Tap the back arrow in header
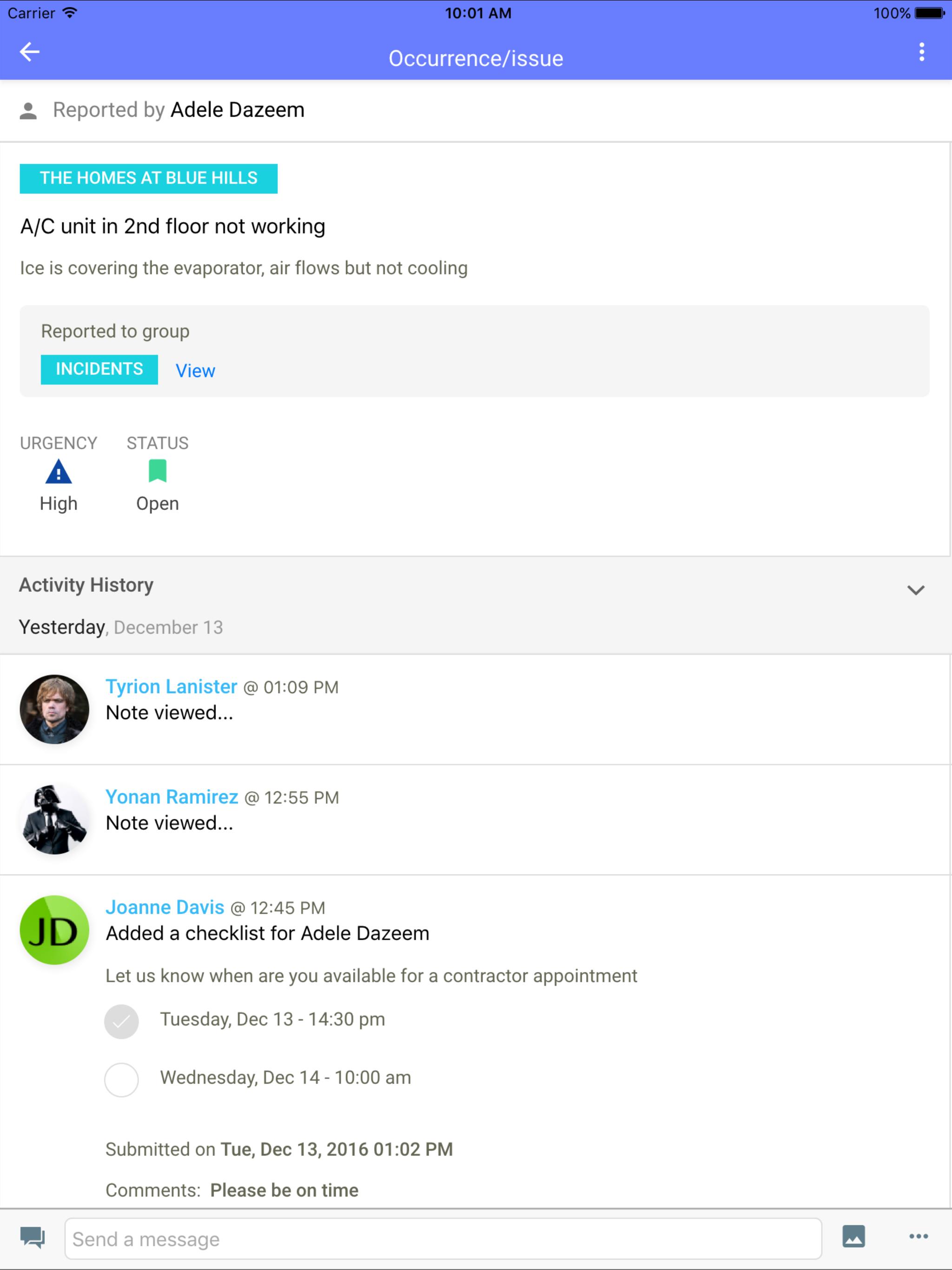952x1270 pixels. [x=29, y=52]
